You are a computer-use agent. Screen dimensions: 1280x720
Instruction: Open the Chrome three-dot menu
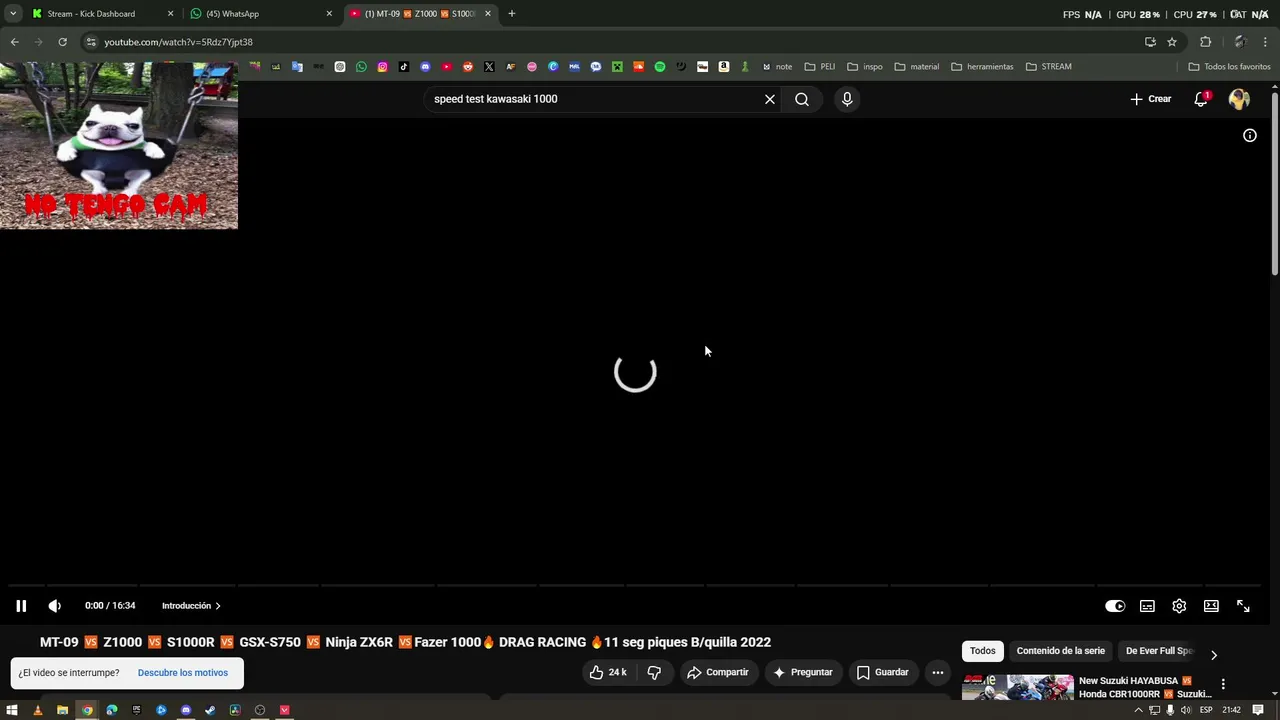tap(1266, 42)
